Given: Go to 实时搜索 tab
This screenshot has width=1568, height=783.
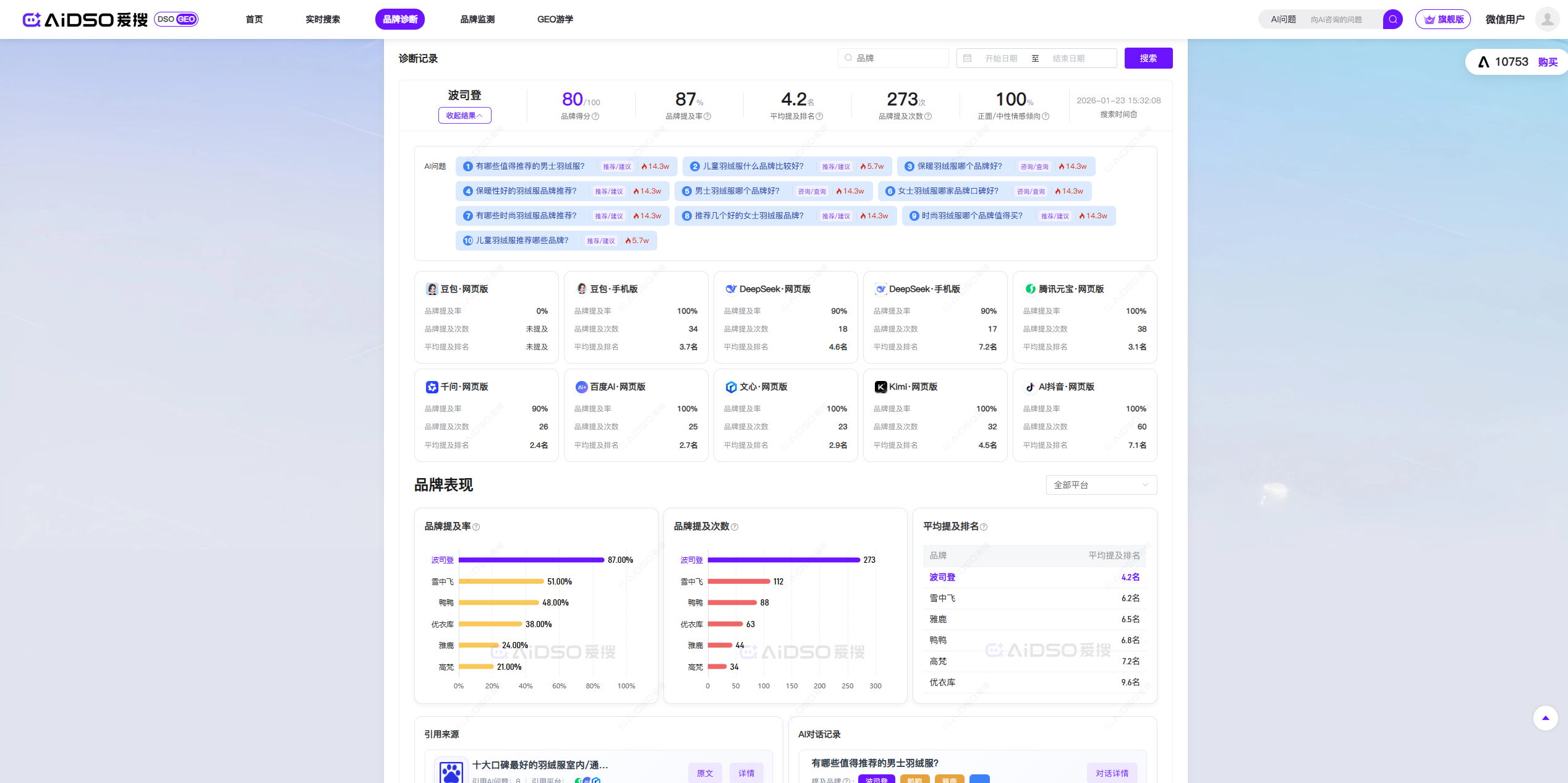Looking at the screenshot, I should pyautogui.click(x=322, y=19).
